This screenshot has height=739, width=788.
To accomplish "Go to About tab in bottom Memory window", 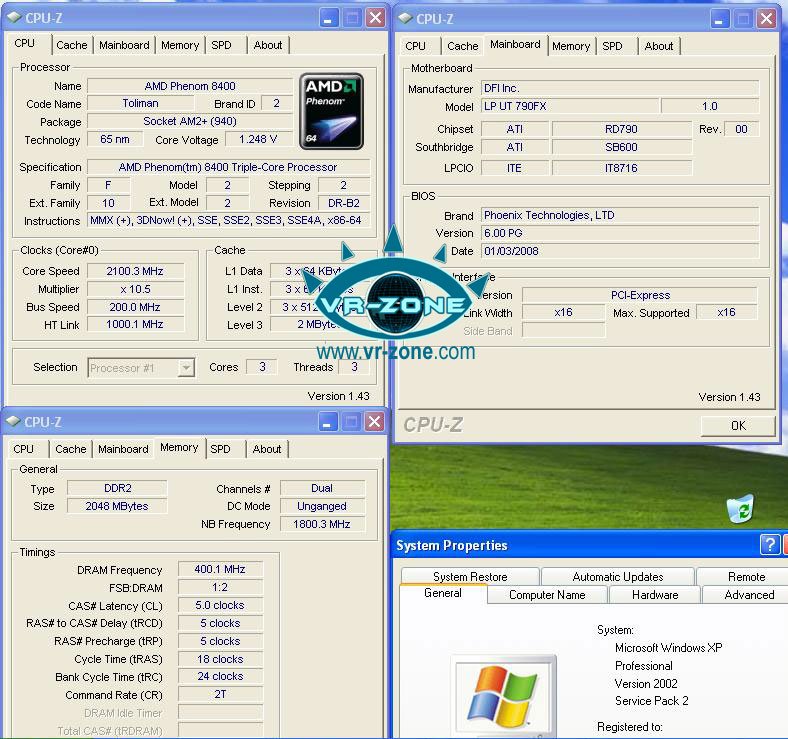I will 267,449.
